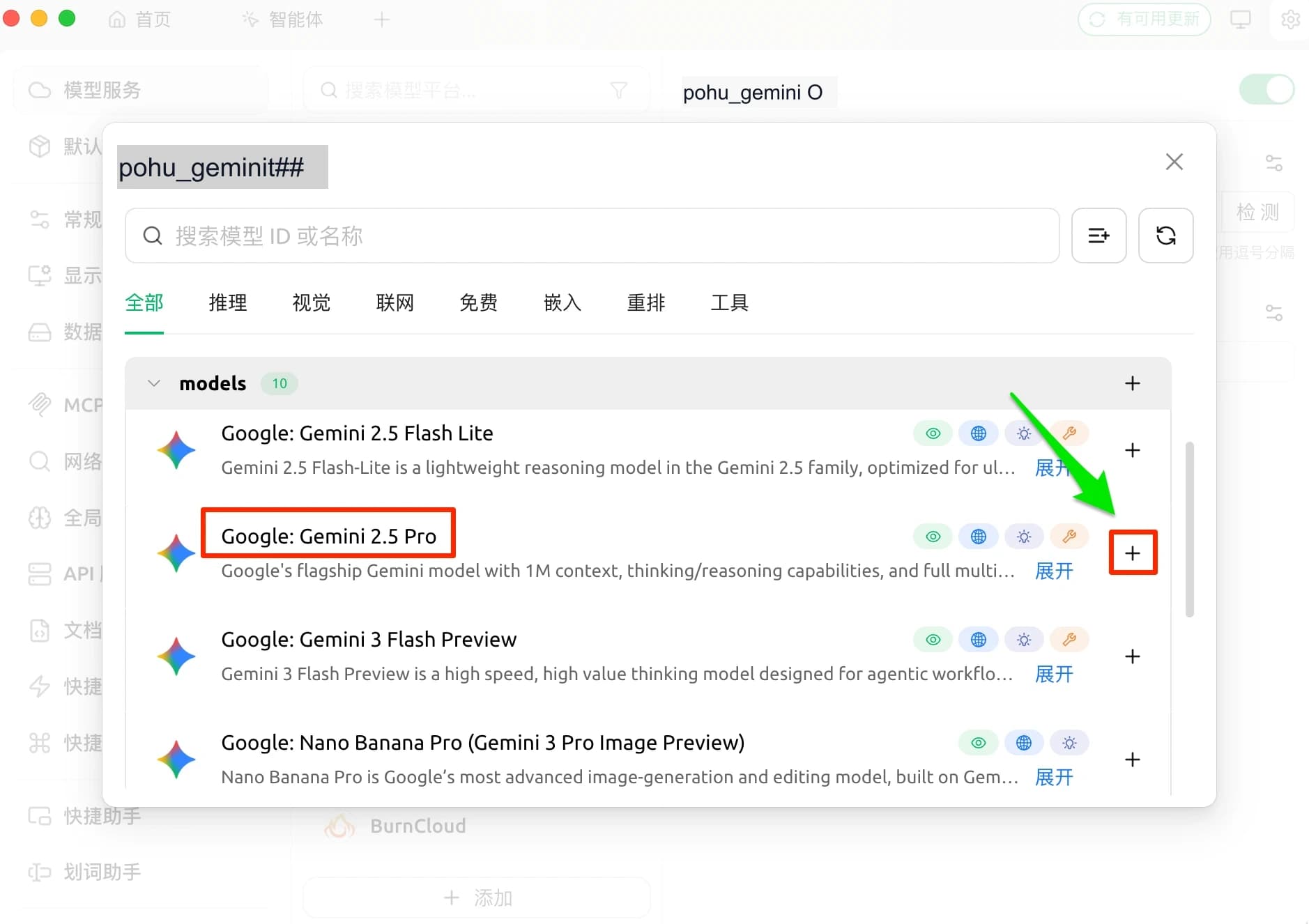Open the 智能体 tab in the title bar
Screen dimensions: 1309x924
[x=283, y=20]
